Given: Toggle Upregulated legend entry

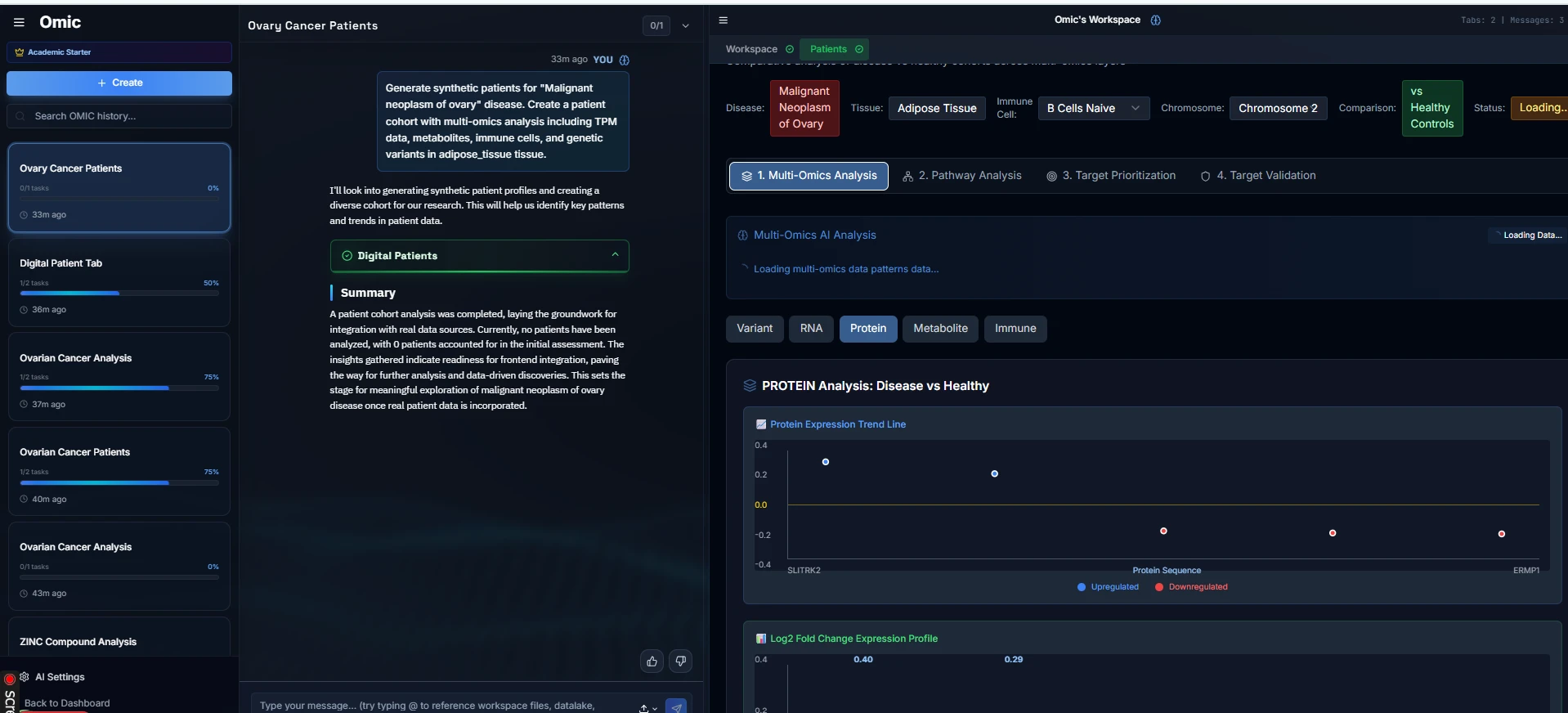Looking at the screenshot, I should coord(1109,587).
